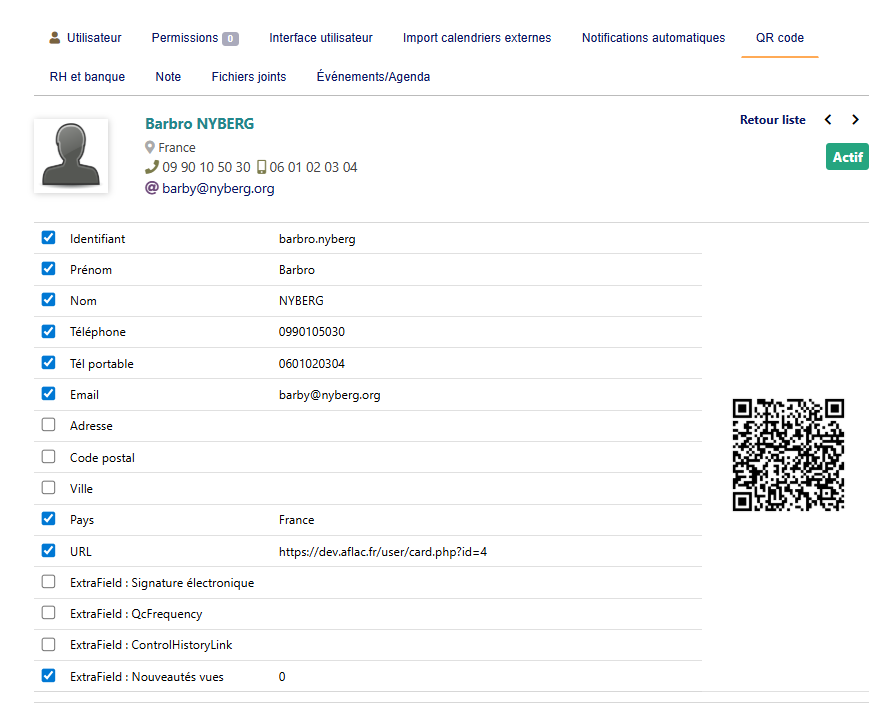Disable the Pays checkbox

[47, 518]
